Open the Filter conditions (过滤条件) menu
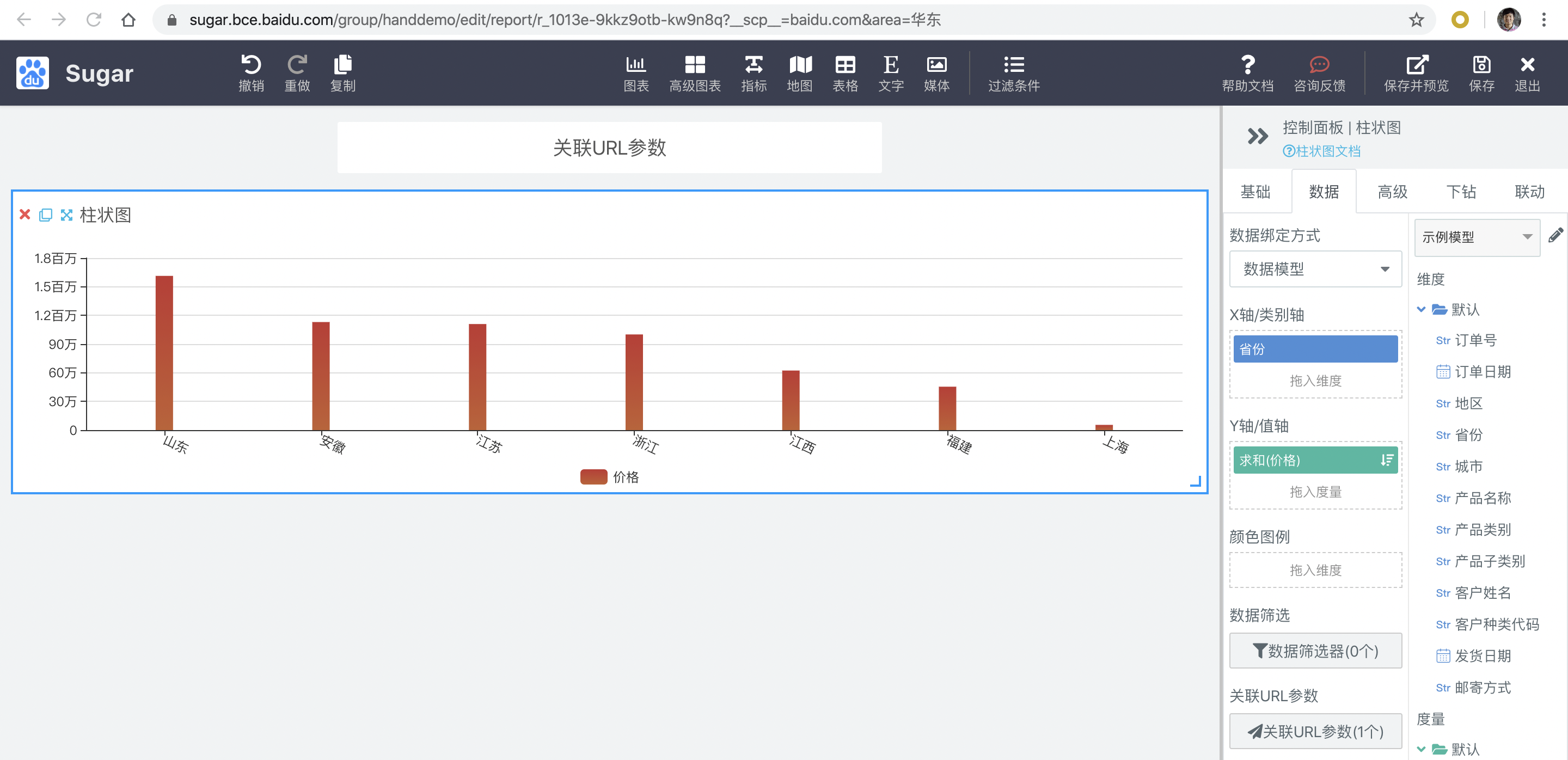 tap(1013, 73)
